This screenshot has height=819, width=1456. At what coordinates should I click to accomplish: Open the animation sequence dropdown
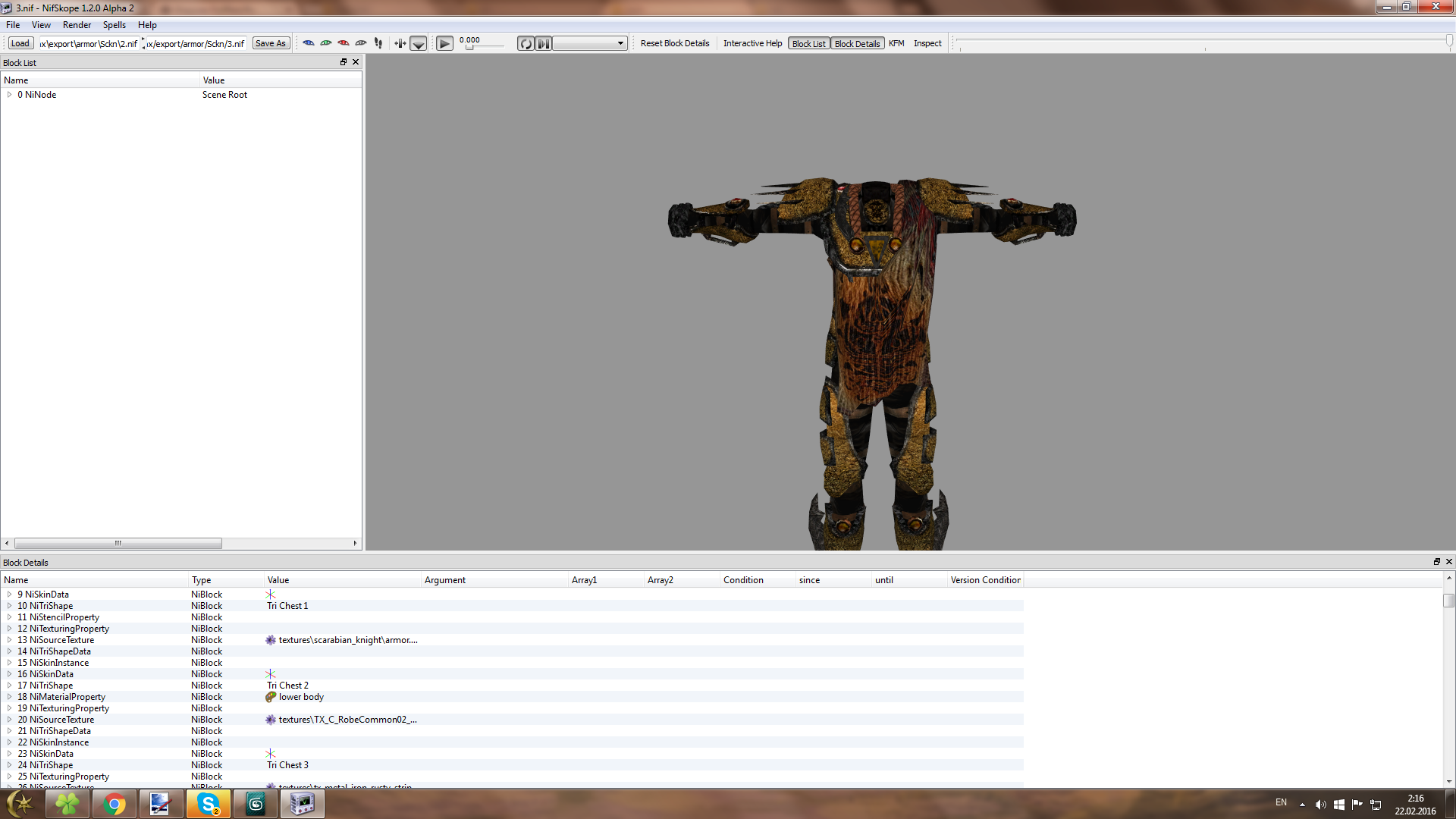click(x=590, y=43)
